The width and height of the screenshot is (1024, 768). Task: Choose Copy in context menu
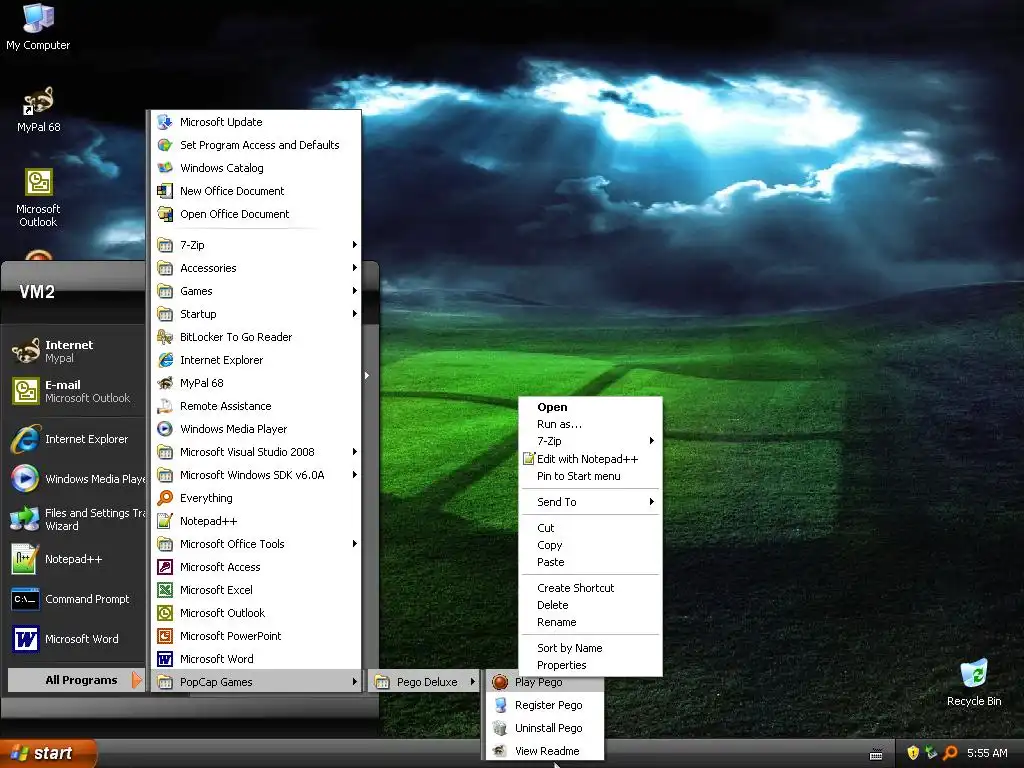tap(590, 545)
